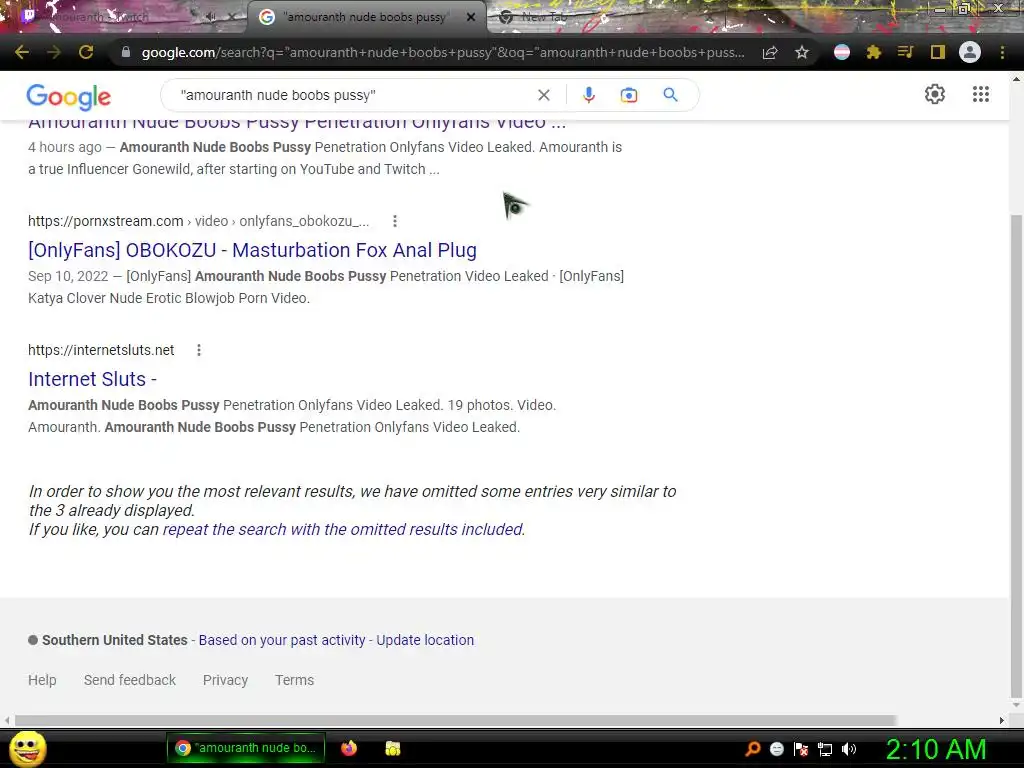
Task: Click the forward navigation arrow
Action: pos(54,52)
